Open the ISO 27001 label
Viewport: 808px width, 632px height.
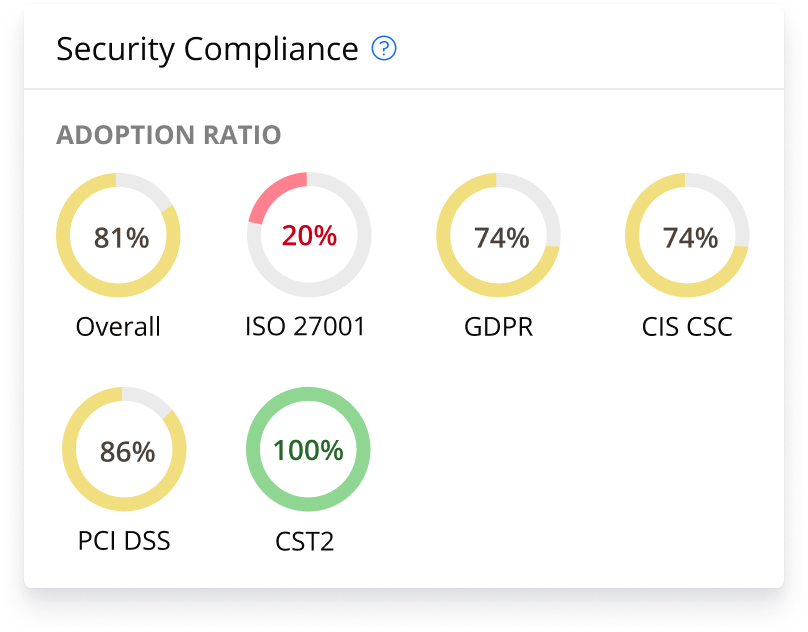tap(305, 327)
